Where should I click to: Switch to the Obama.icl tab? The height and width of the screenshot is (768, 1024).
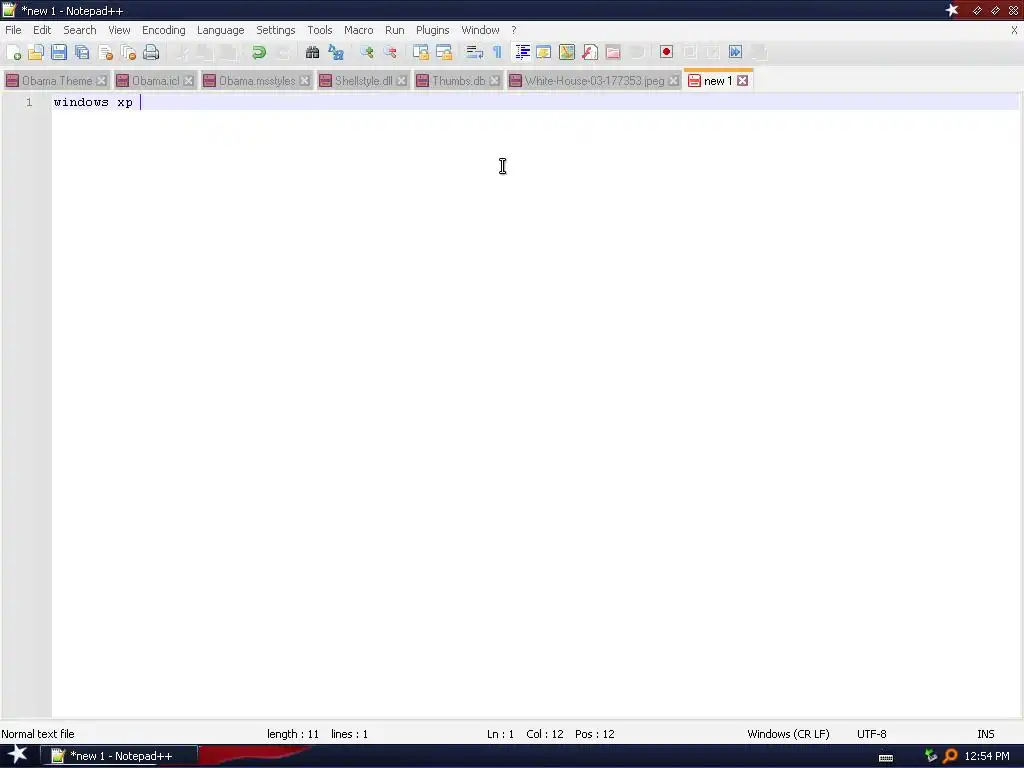[155, 81]
